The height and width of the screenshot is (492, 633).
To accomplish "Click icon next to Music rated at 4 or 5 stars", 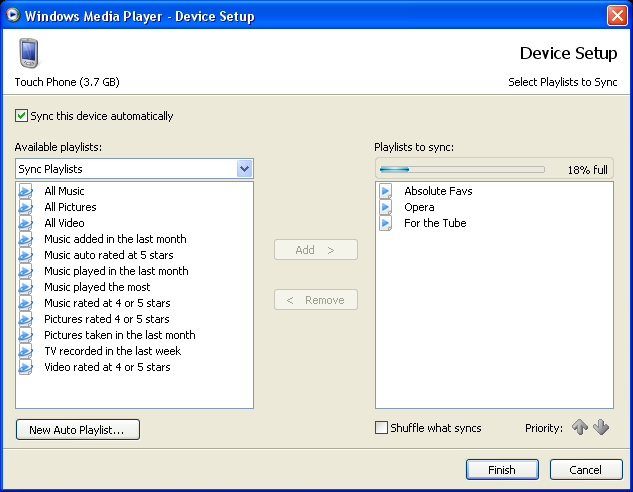I will (x=25, y=303).
